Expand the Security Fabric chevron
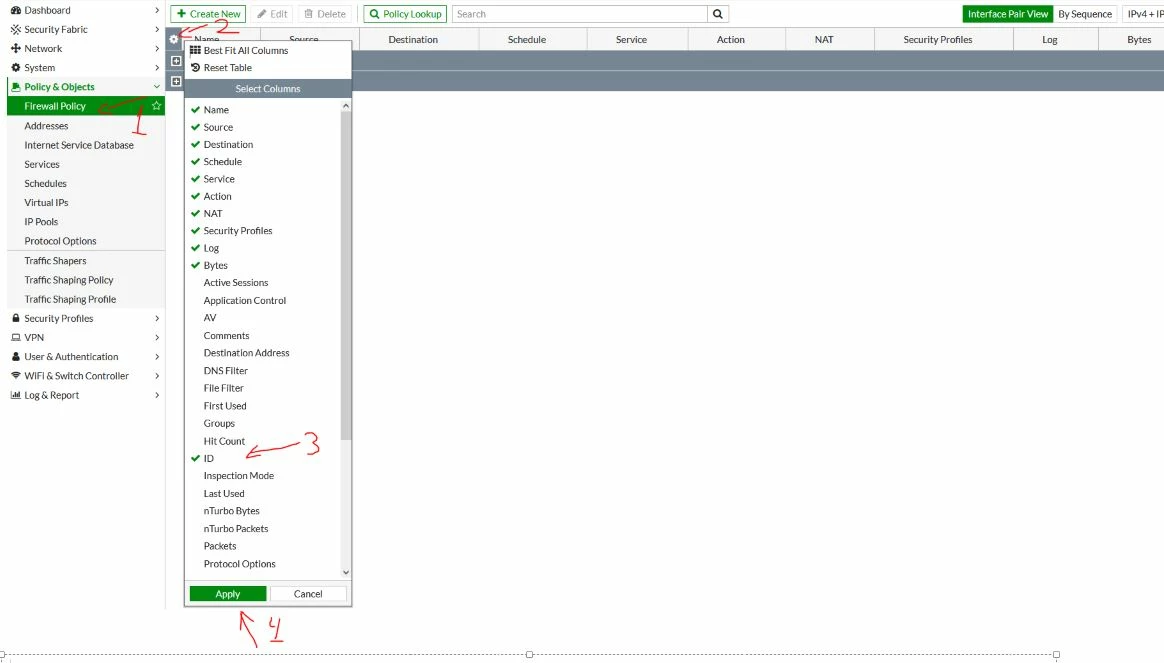1164x663 pixels. click(157, 30)
